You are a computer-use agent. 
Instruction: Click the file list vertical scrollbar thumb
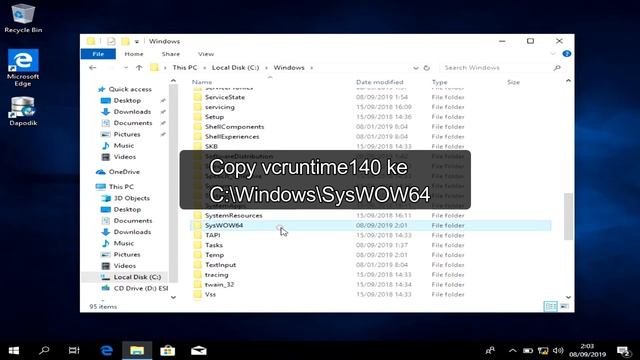click(568, 217)
